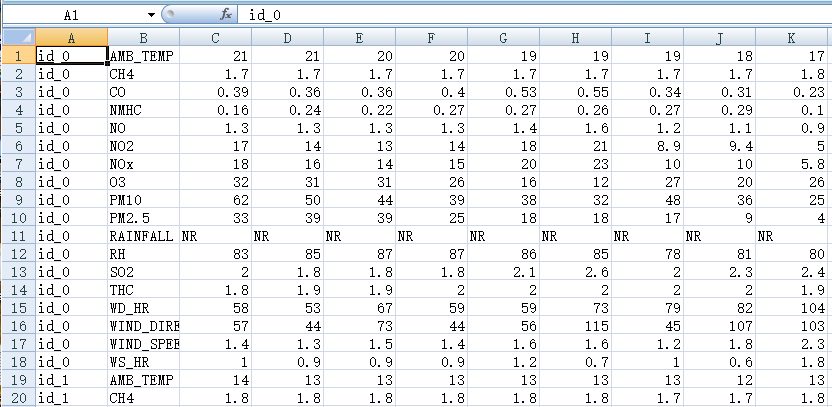
Task: Select column D header
Action: pos(288,37)
